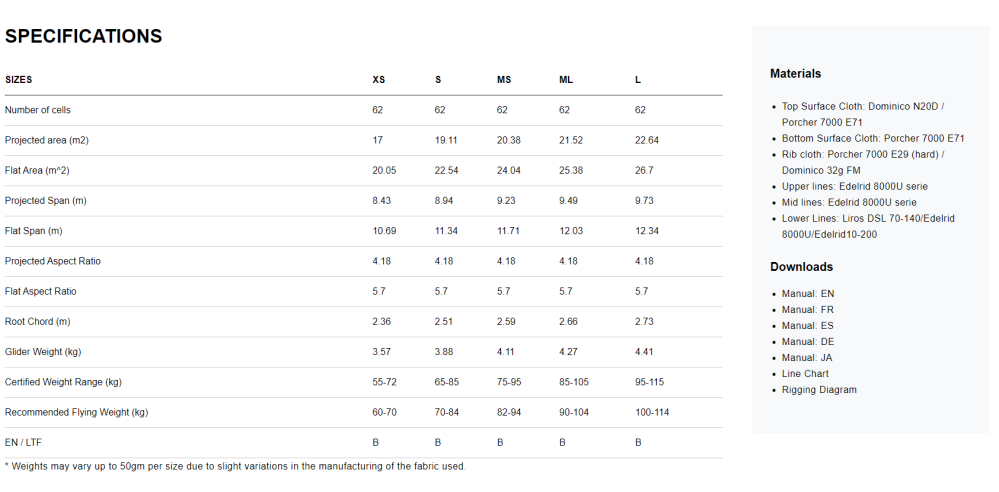Select the Glider Weight (kg) row label
999x492 pixels.
click(x=43, y=352)
